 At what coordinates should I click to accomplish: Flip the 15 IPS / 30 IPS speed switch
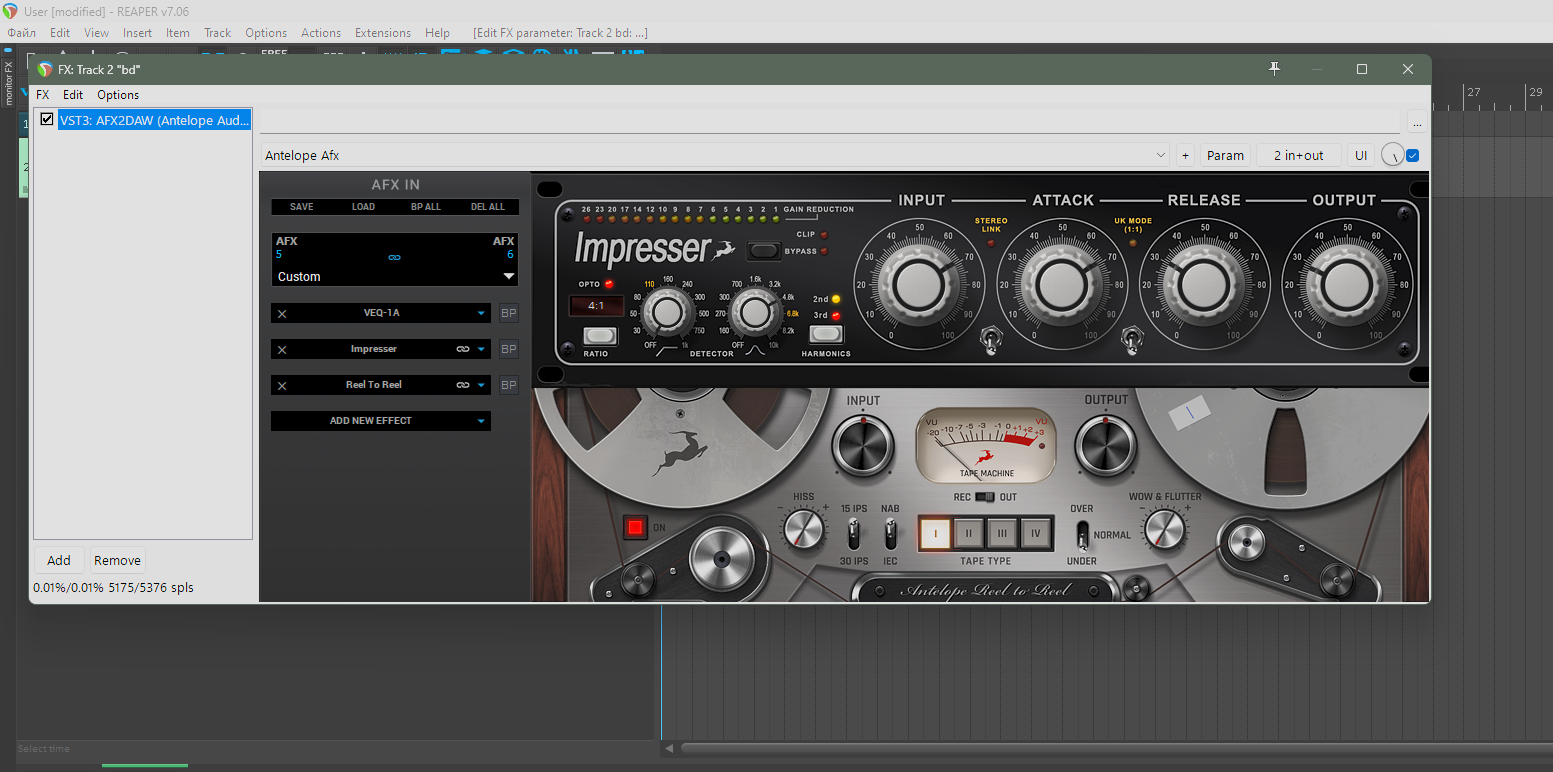coord(854,533)
